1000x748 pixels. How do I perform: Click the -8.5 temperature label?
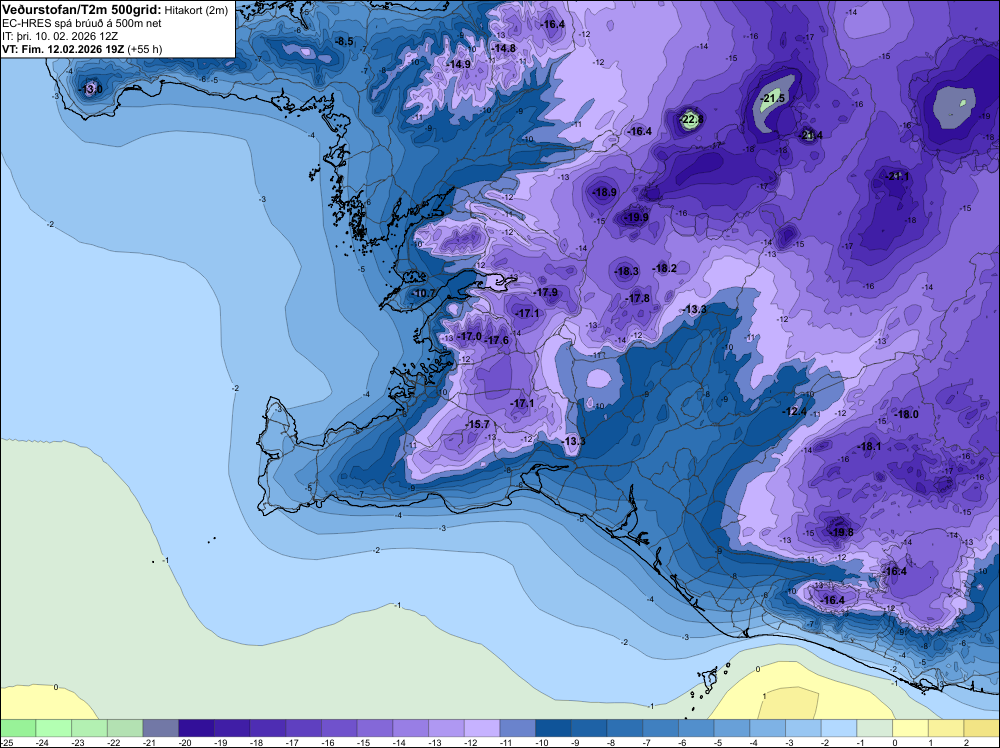tap(343, 41)
